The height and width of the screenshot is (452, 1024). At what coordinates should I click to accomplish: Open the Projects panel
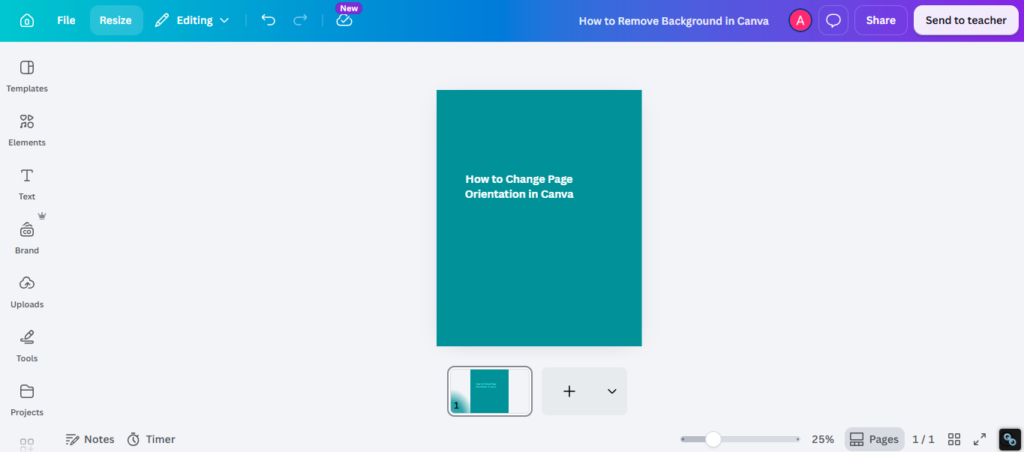(27, 400)
